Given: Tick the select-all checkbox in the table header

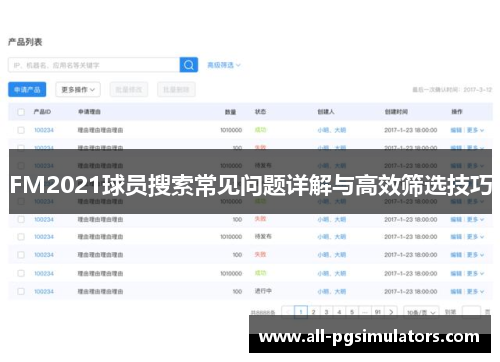Looking at the screenshot, I should pyautogui.click(x=21, y=112).
